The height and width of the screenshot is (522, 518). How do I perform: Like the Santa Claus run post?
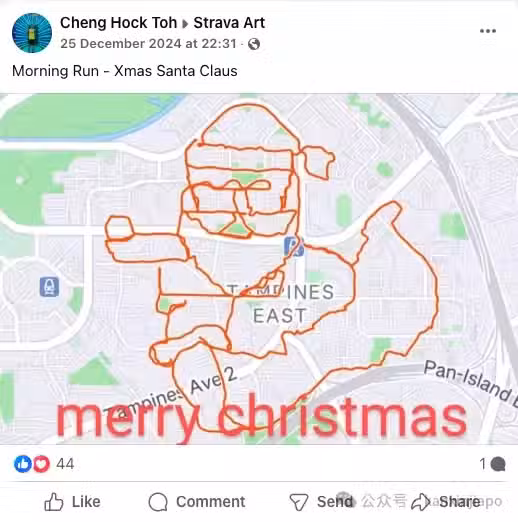tap(72, 502)
